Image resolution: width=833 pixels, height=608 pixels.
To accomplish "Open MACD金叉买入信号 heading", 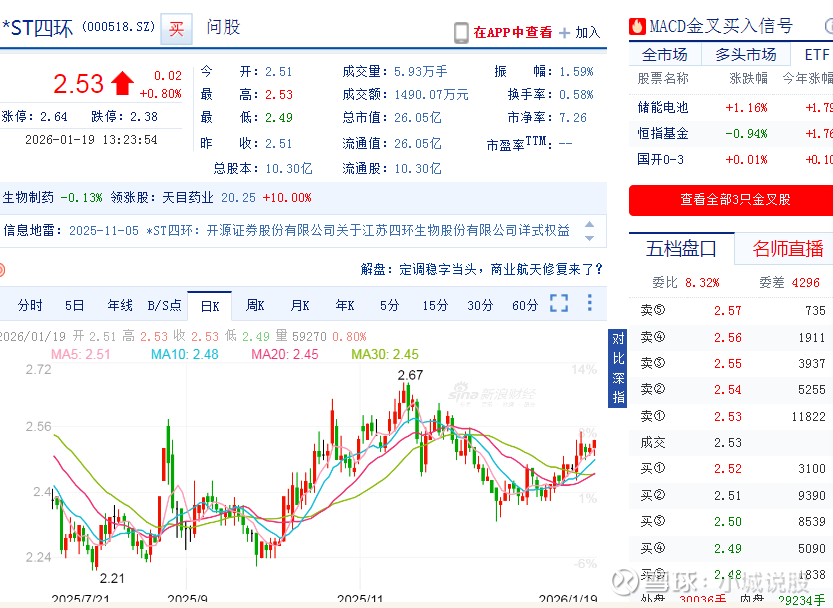I will click(x=721, y=26).
